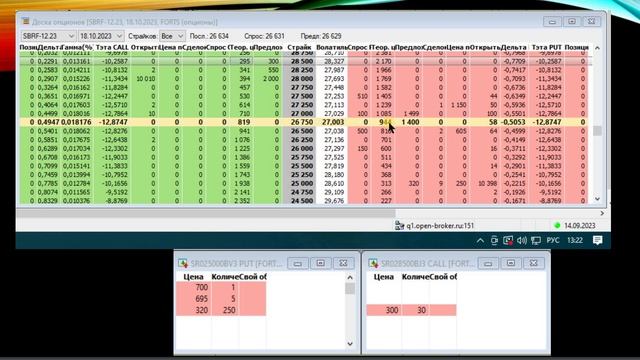Click the server connection icon beside q1.open-broker.ru
The width and height of the screenshot is (640, 360).
click(399, 225)
